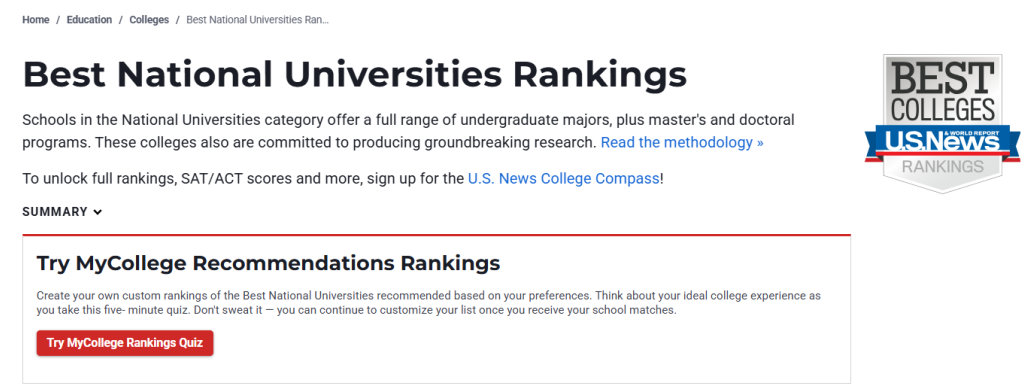Start the Try MyCollege Rankings Quiz
This screenshot has width=1035, height=389.
(125, 343)
